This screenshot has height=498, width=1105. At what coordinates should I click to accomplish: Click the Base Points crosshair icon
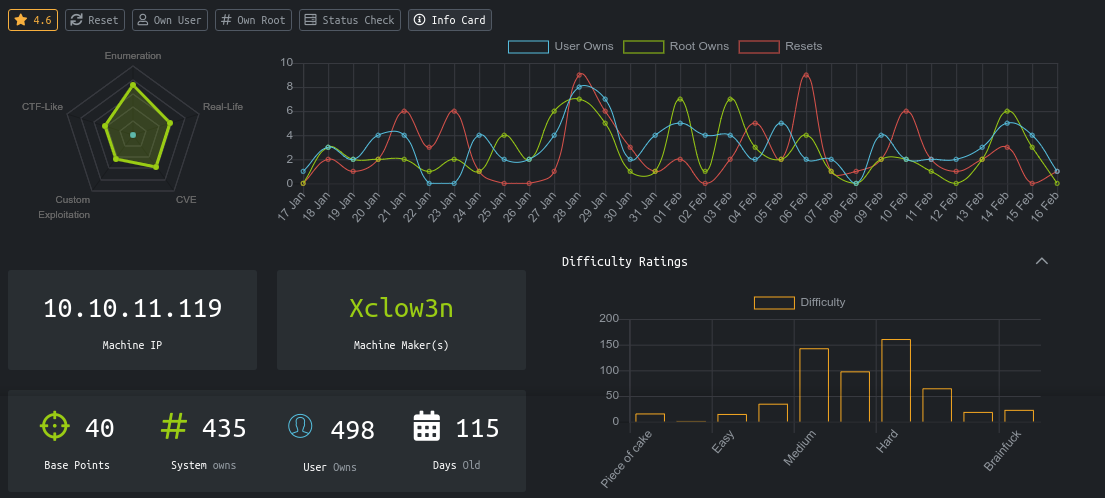[55, 426]
